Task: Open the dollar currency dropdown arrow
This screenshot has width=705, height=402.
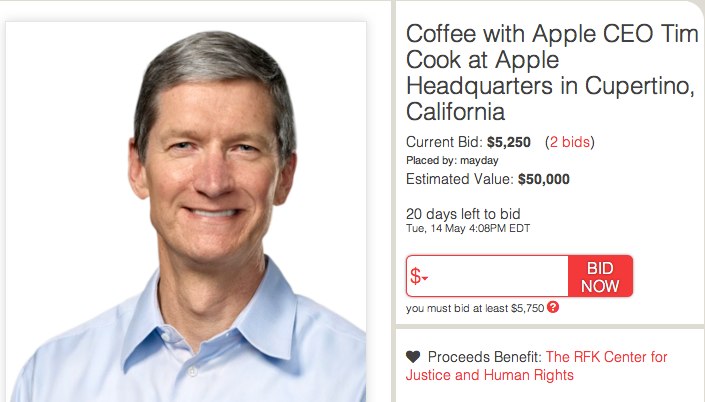Action: point(425,279)
